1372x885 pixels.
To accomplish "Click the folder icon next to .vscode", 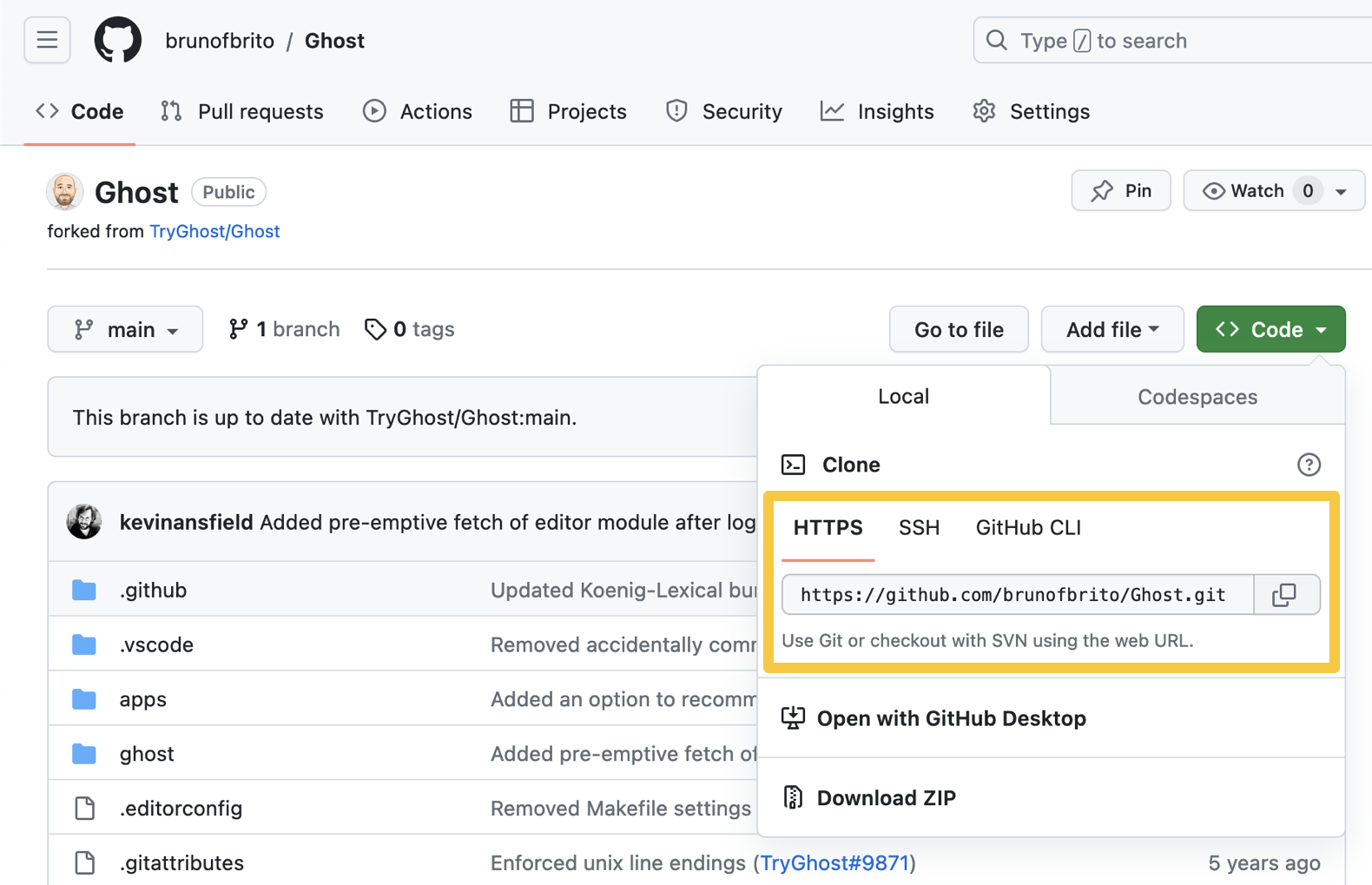I will click(x=84, y=644).
